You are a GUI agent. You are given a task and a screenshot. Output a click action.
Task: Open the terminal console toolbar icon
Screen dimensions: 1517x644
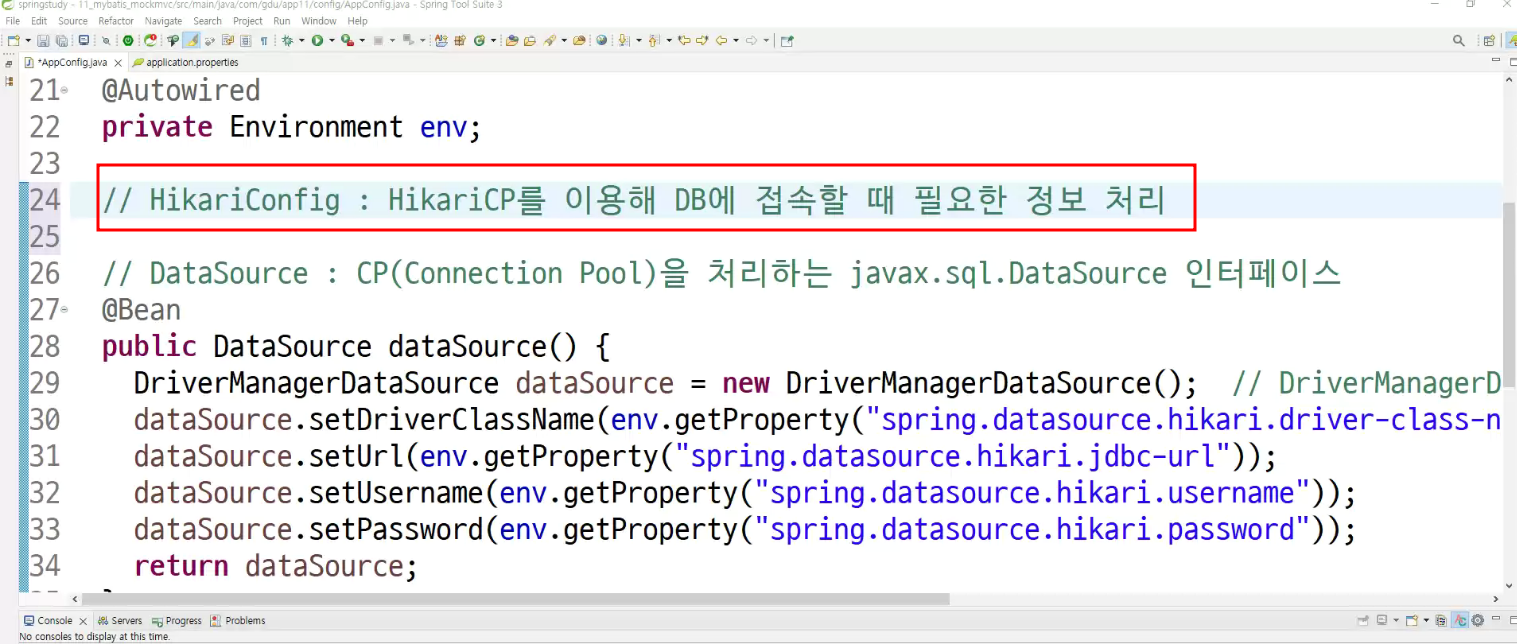click(x=83, y=40)
